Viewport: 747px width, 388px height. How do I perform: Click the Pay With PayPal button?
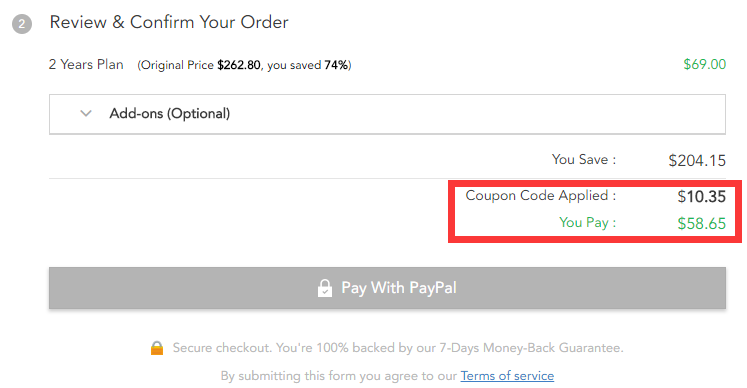click(387, 288)
